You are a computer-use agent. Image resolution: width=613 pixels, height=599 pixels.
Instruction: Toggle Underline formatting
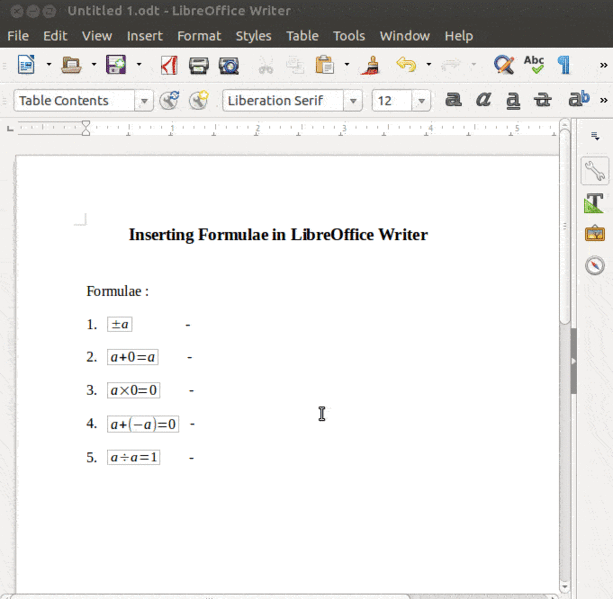(x=513, y=101)
